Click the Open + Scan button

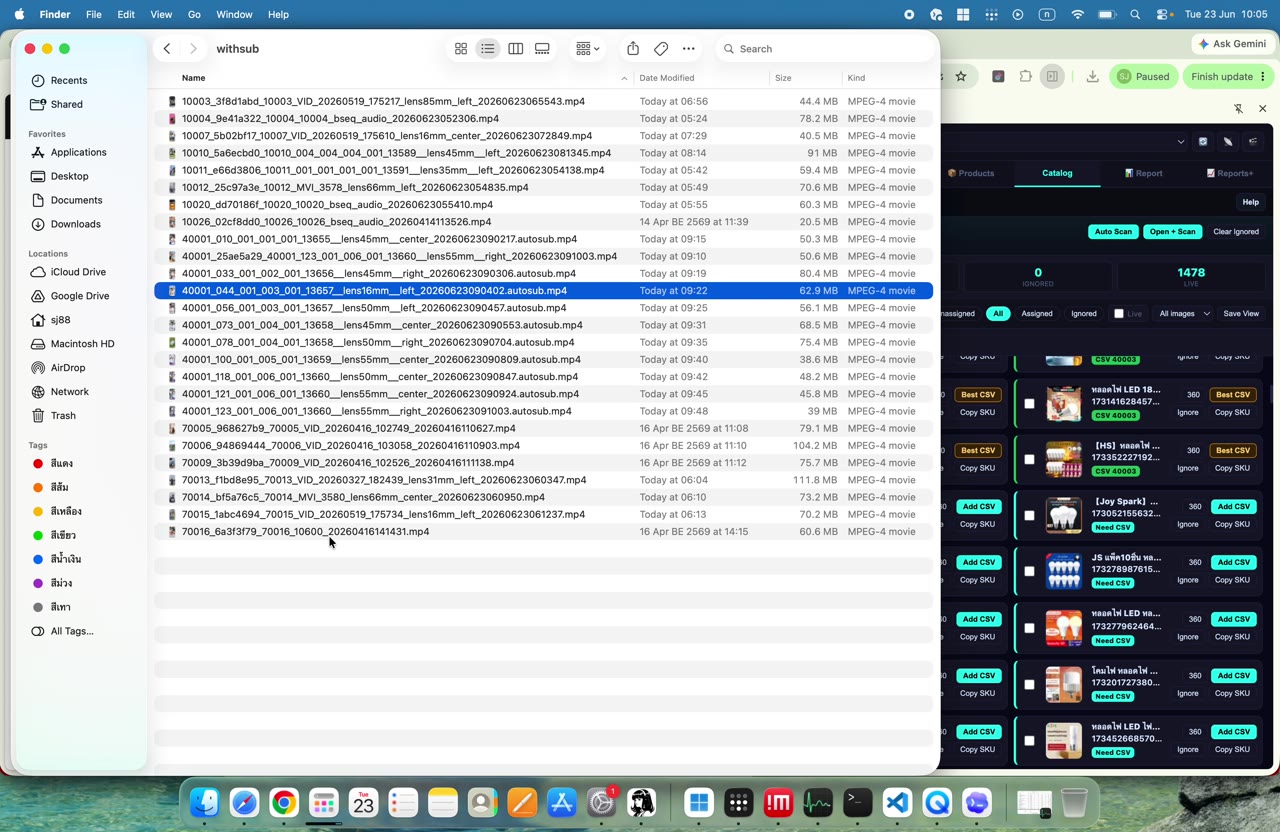pos(1172,232)
